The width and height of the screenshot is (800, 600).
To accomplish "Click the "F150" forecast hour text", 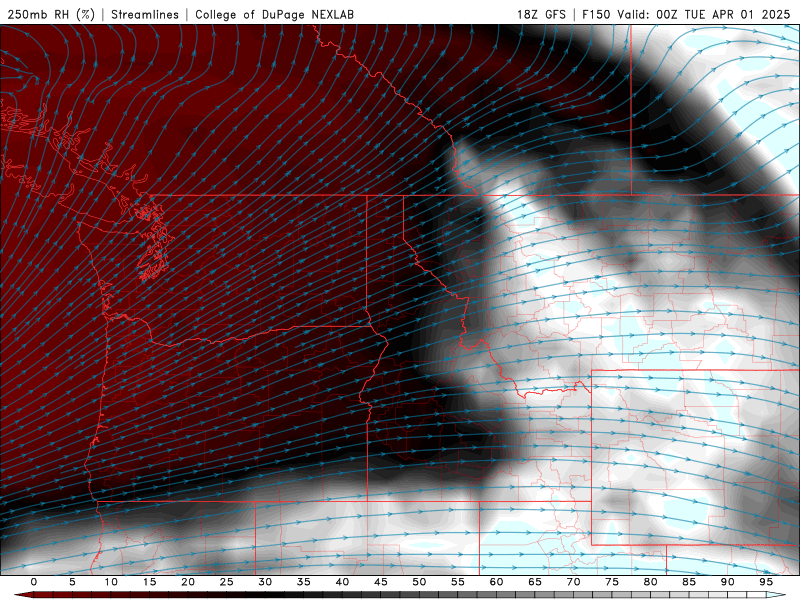I will click(x=596, y=14).
